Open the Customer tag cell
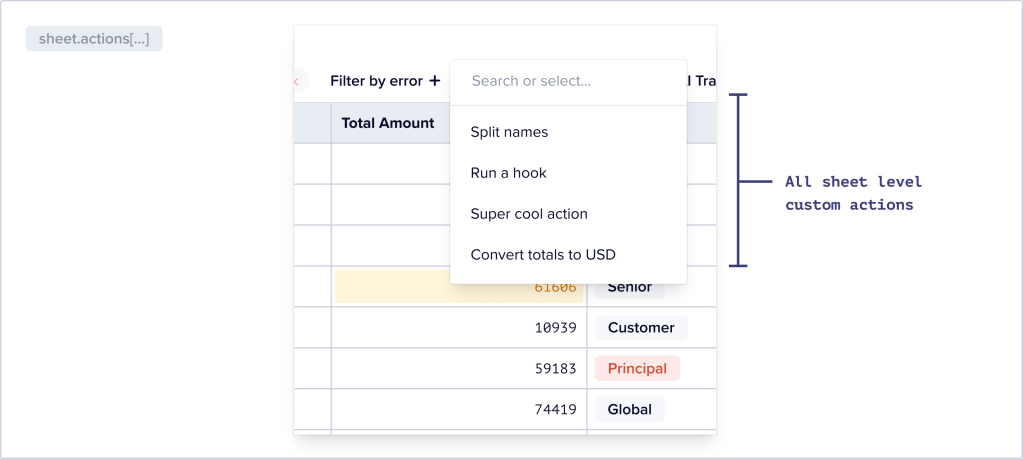 641,328
